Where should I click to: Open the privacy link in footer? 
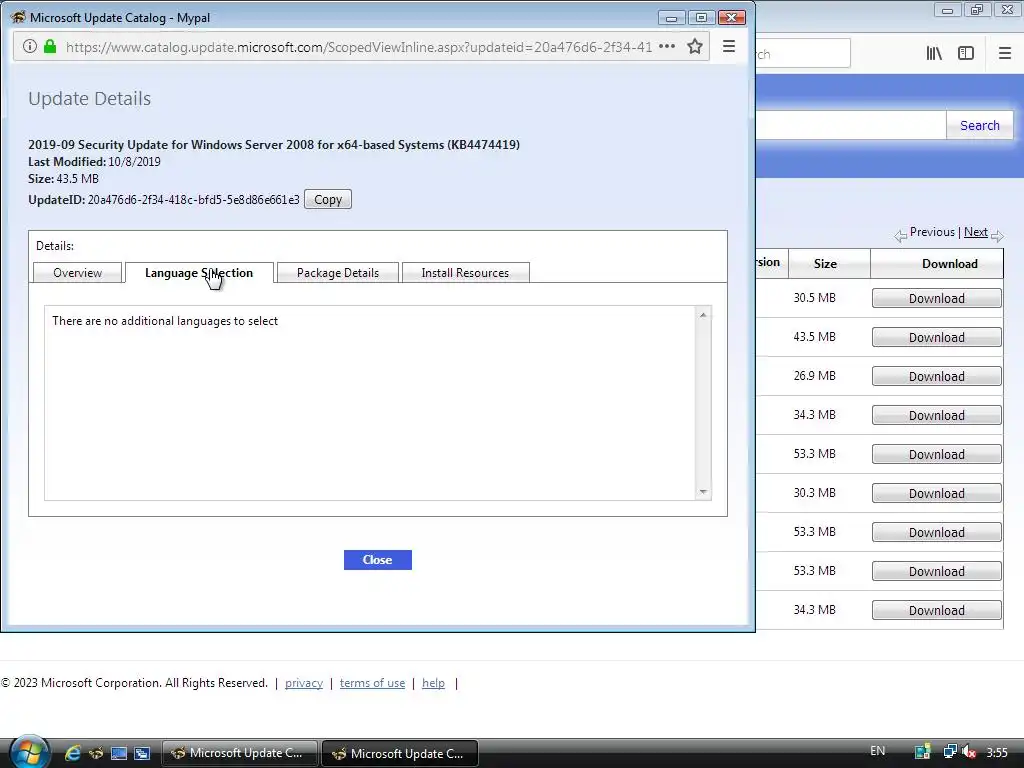[304, 683]
